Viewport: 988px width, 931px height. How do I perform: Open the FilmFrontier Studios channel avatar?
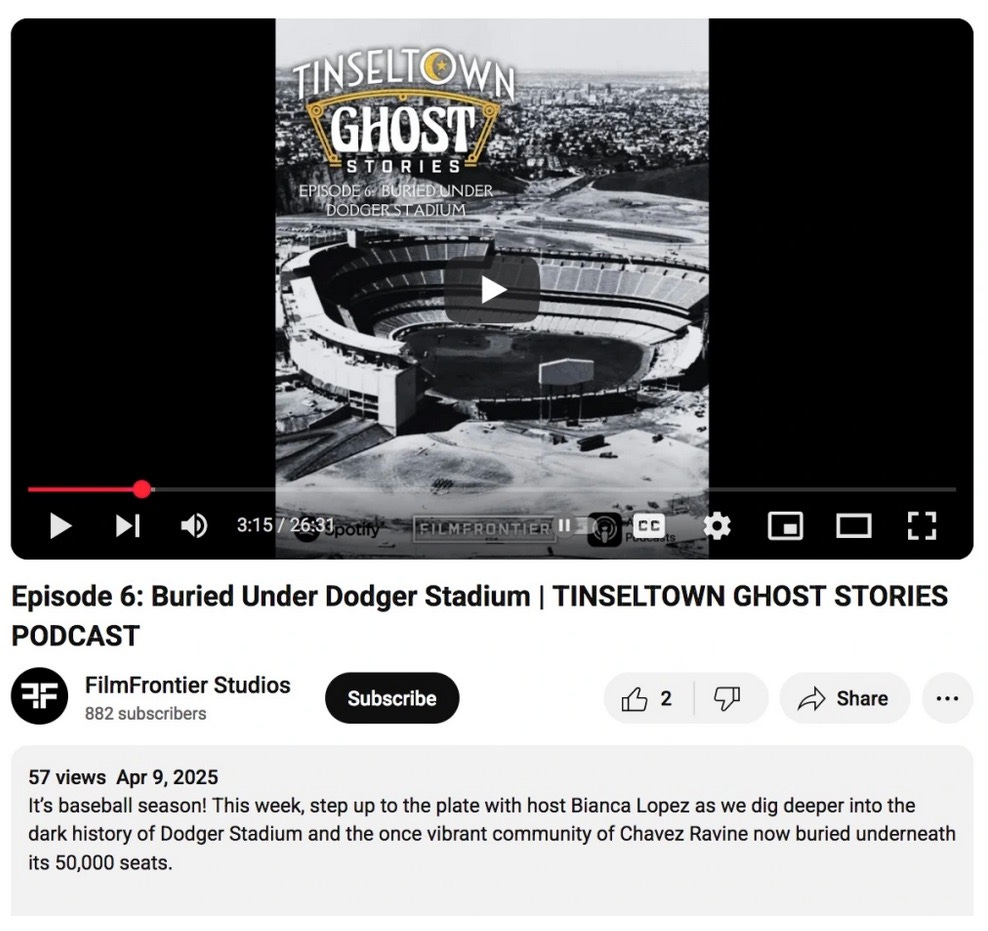click(x=40, y=696)
